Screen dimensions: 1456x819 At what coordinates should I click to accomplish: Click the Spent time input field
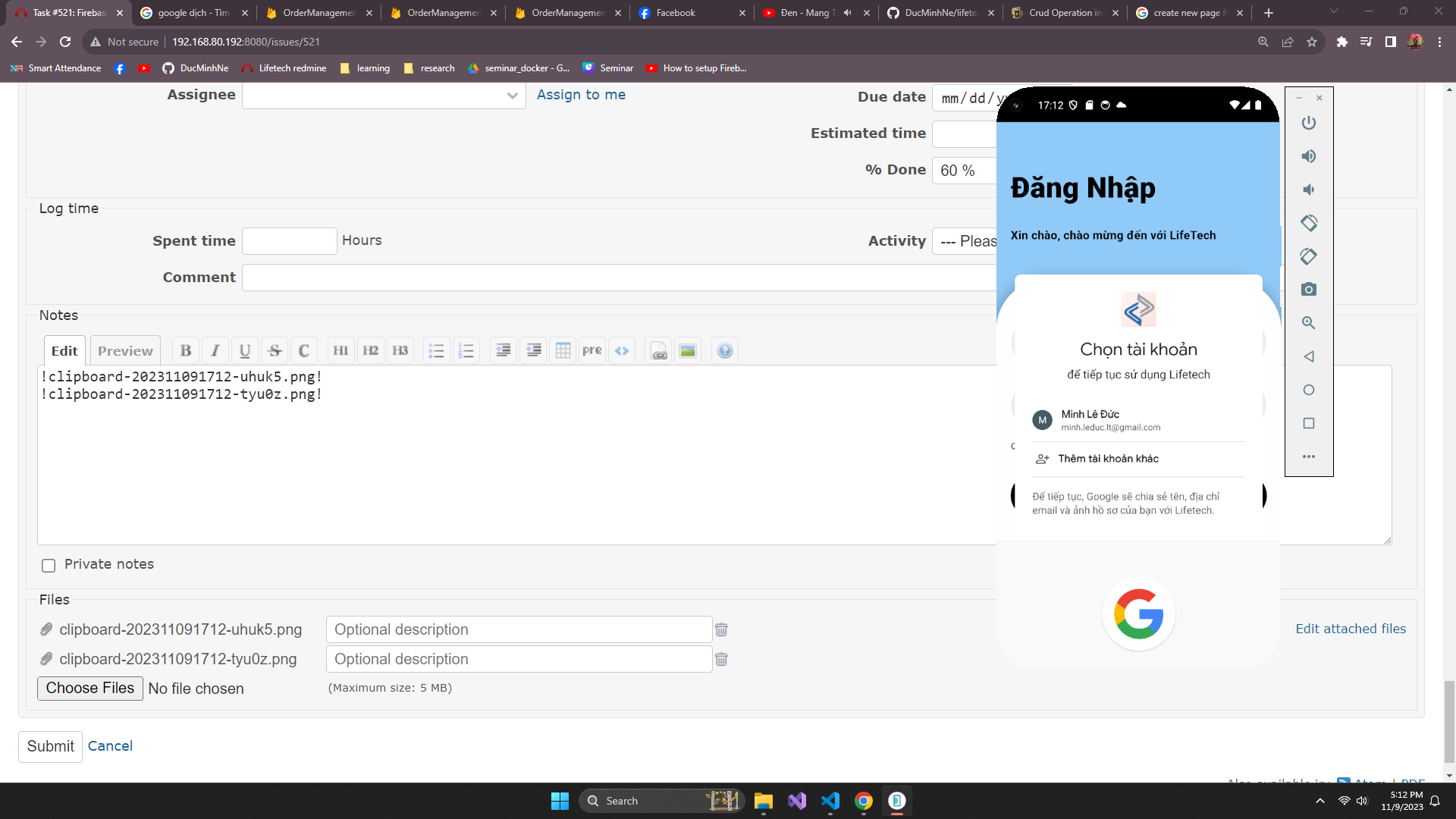pos(289,241)
